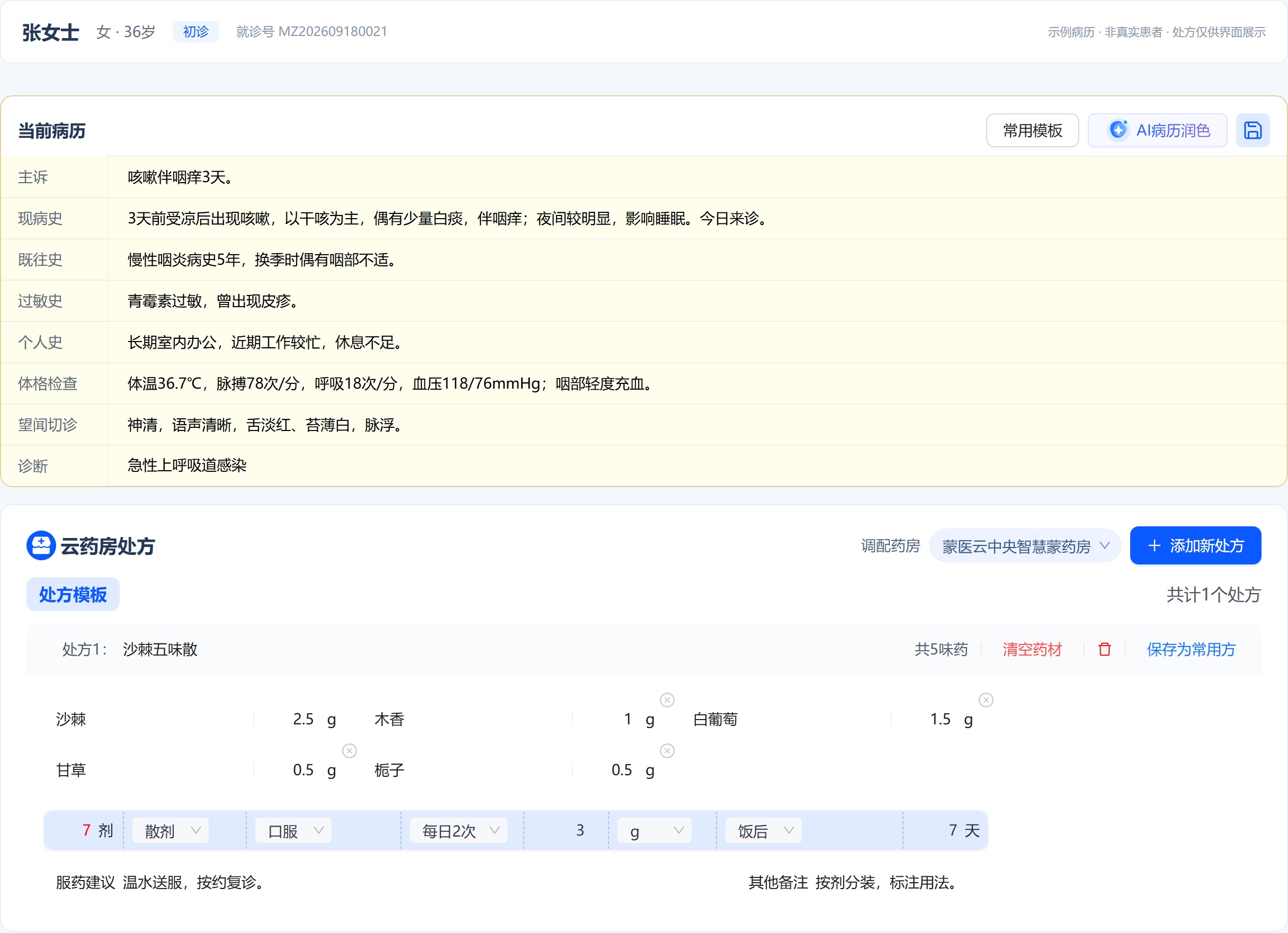Remove 白葡萄 herb with its x icon
The height and width of the screenshot is (933, 1288).
point(986,699)
